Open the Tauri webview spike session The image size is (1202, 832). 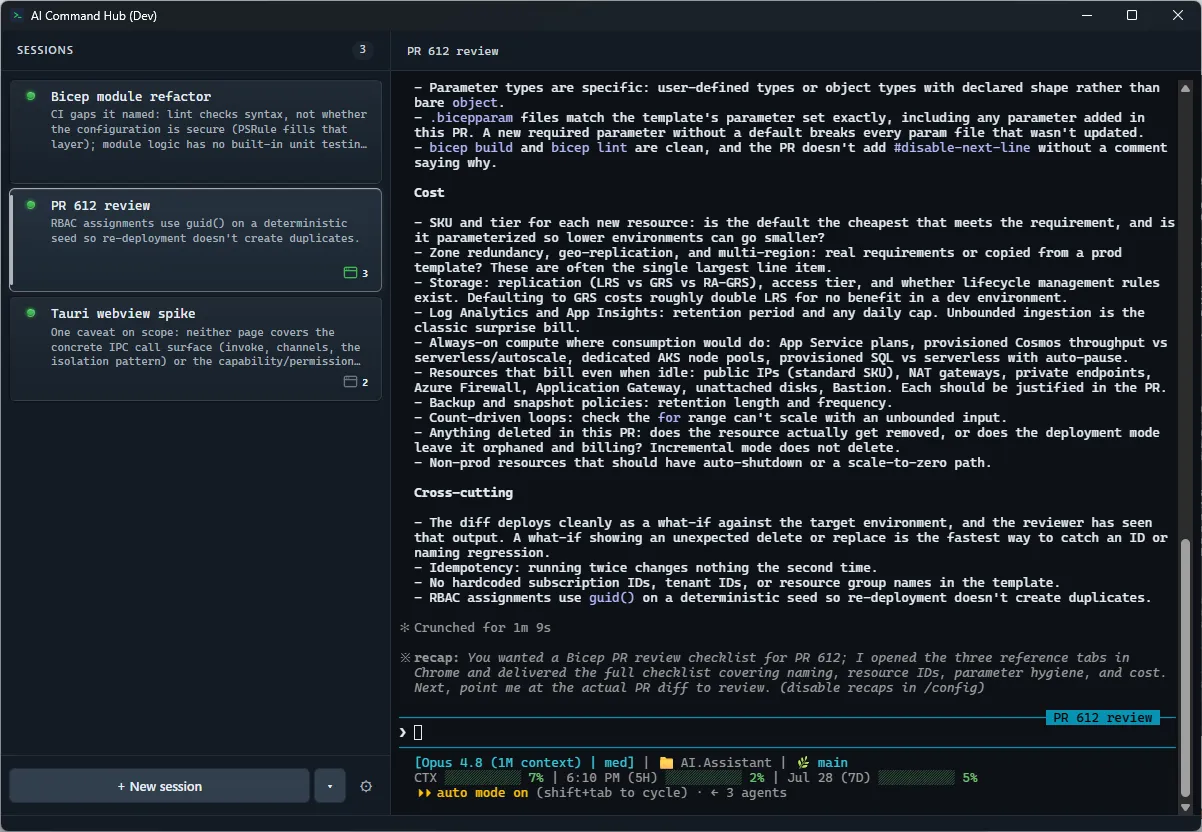(x=196, y=348)
